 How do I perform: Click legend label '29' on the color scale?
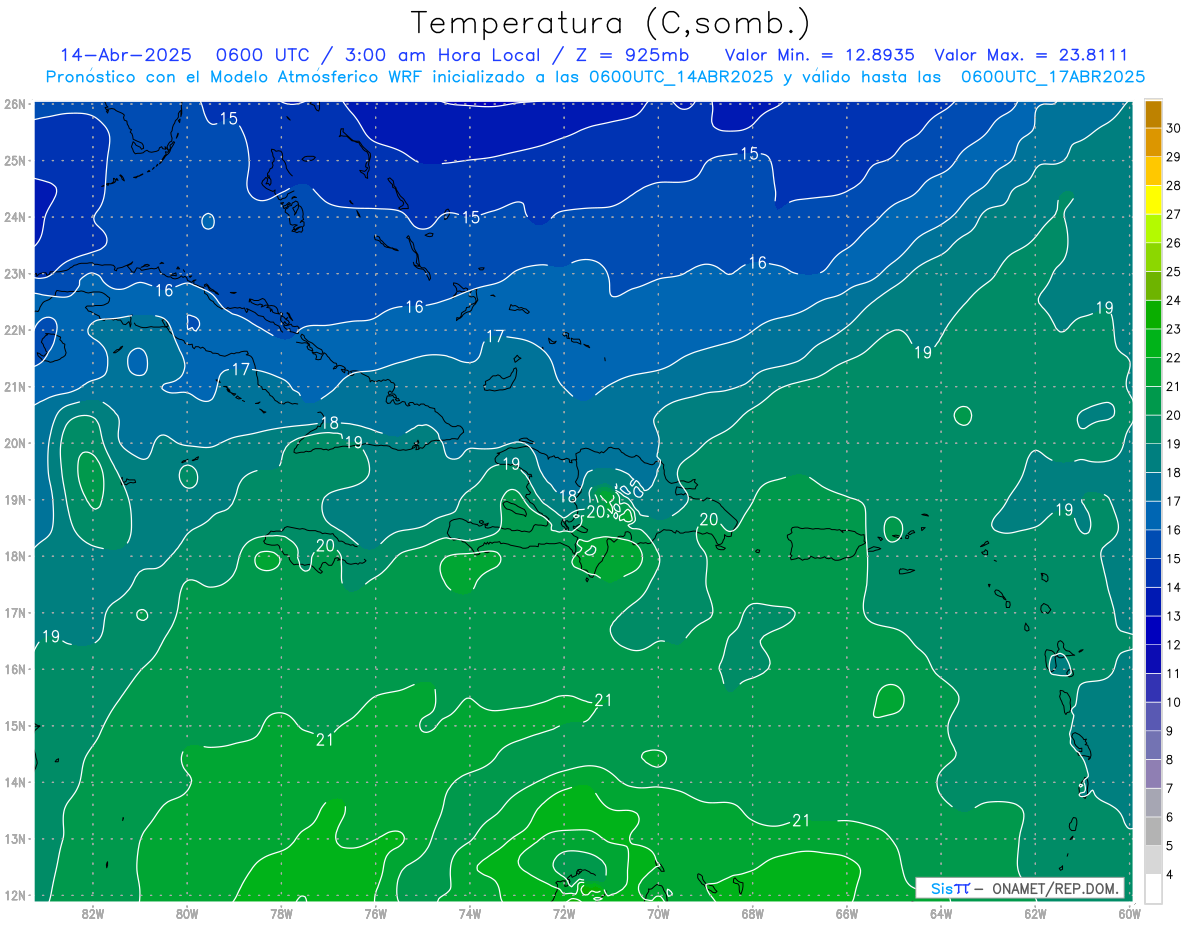pyautogui.click(x=1174, y=157)
